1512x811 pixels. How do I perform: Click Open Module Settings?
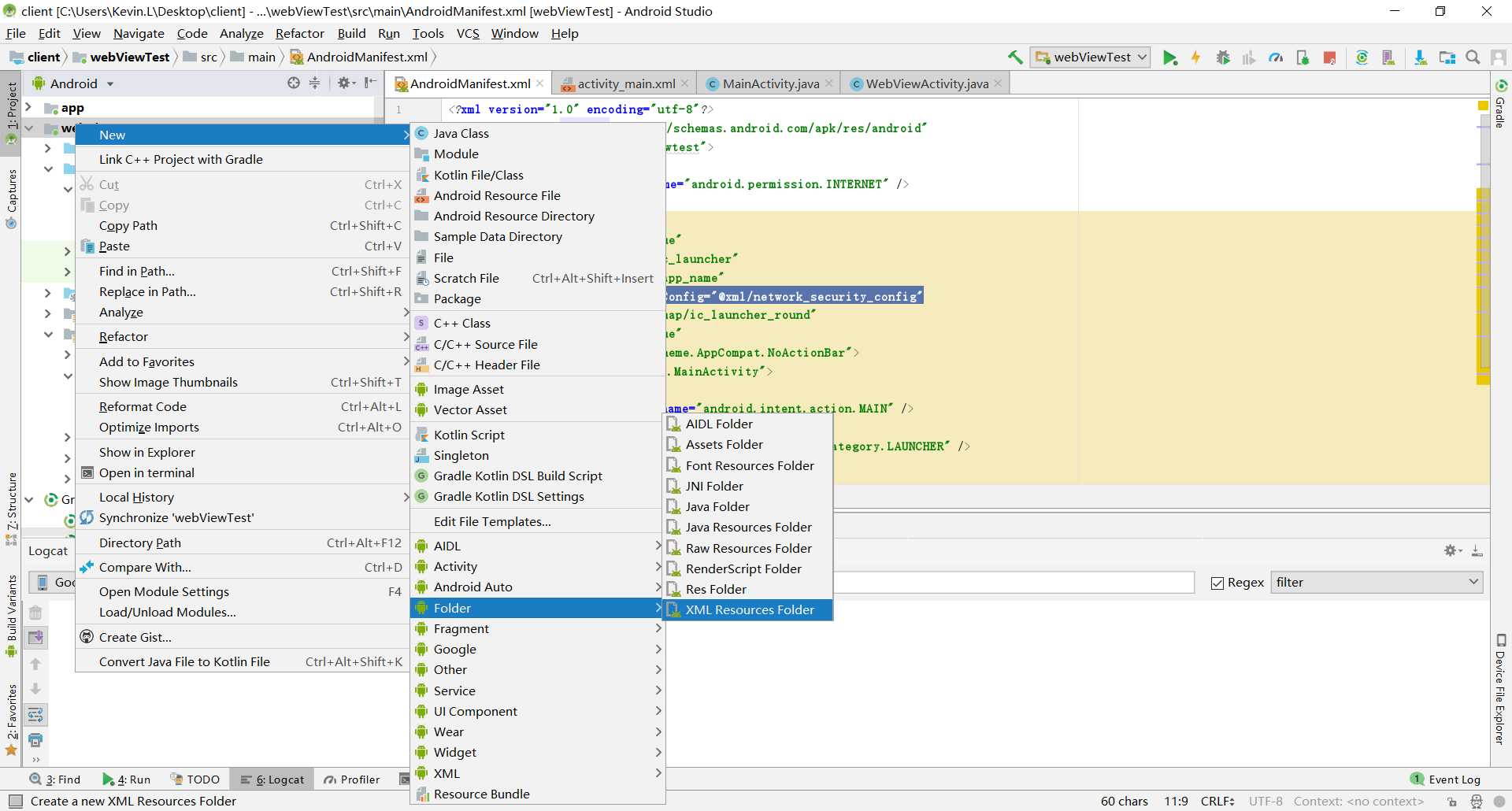243,591
